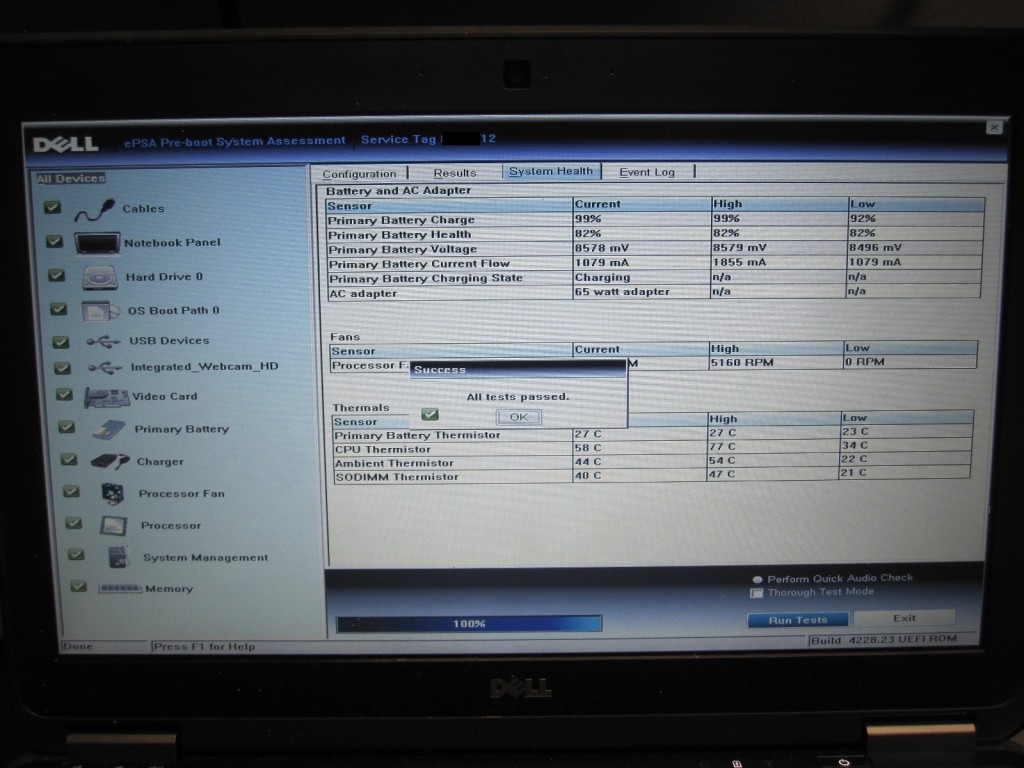
Task: Click the AC adapter sensor row
Action: click(654, 293)
